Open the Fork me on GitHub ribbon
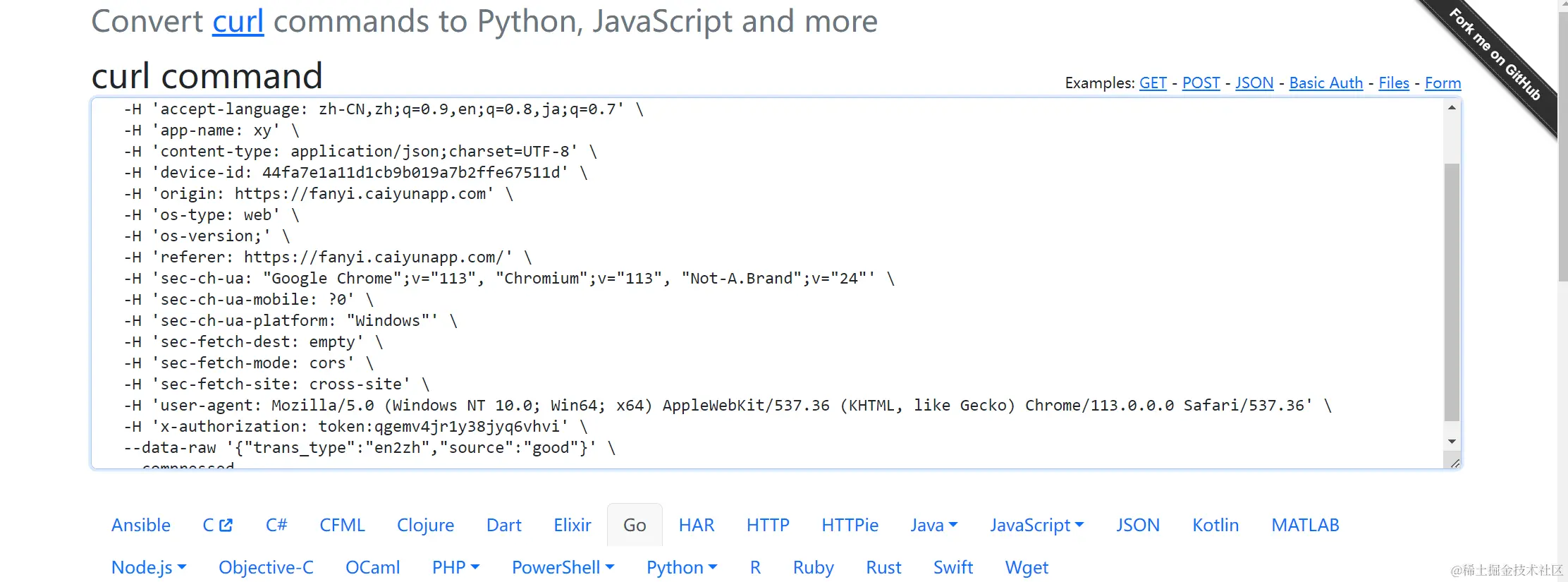 click(1495, 55)
